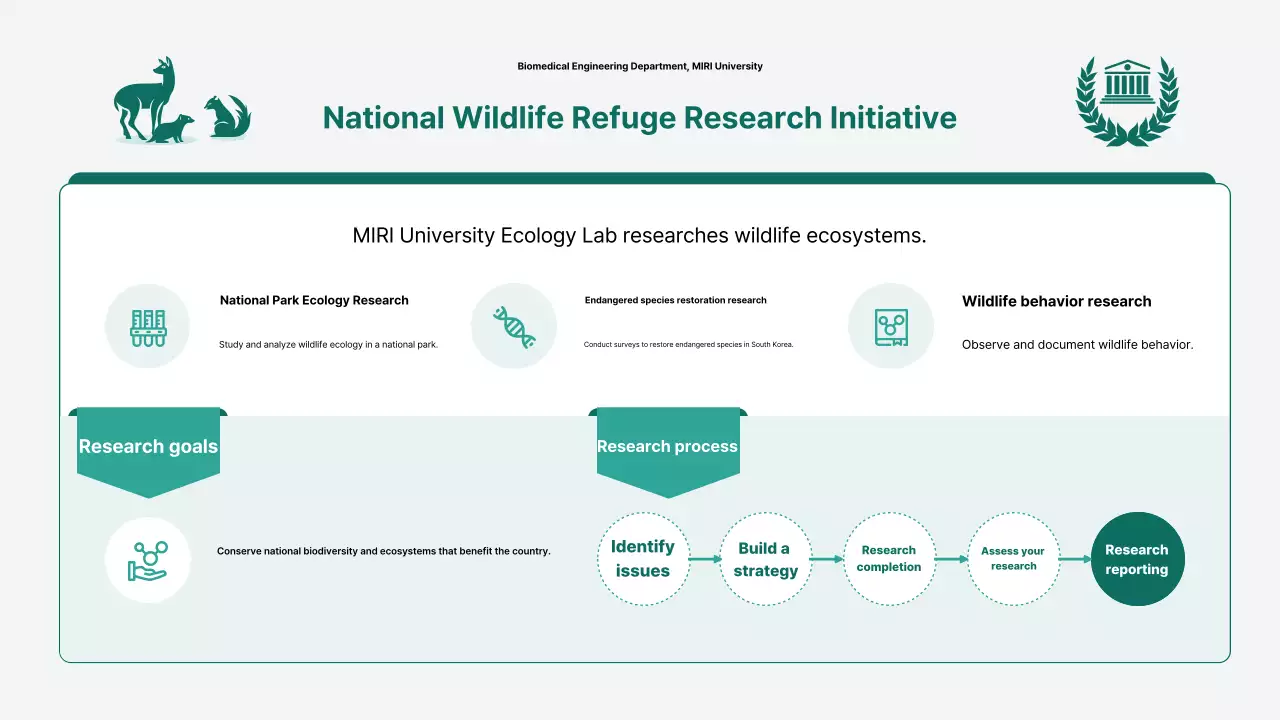Select the Research goals banner

[148, 448]
